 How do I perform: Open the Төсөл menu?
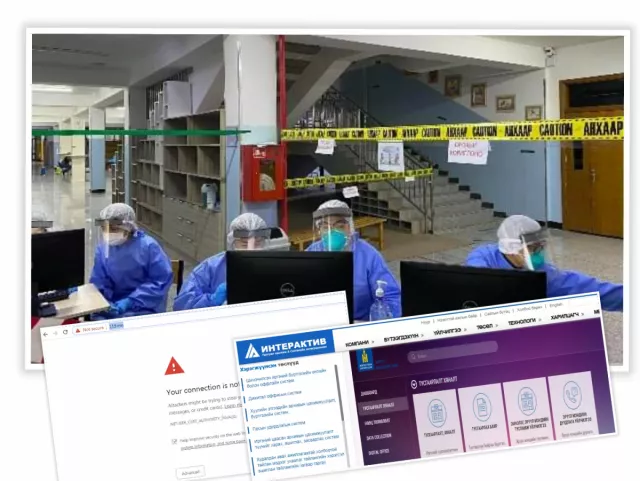coord(484,327)
